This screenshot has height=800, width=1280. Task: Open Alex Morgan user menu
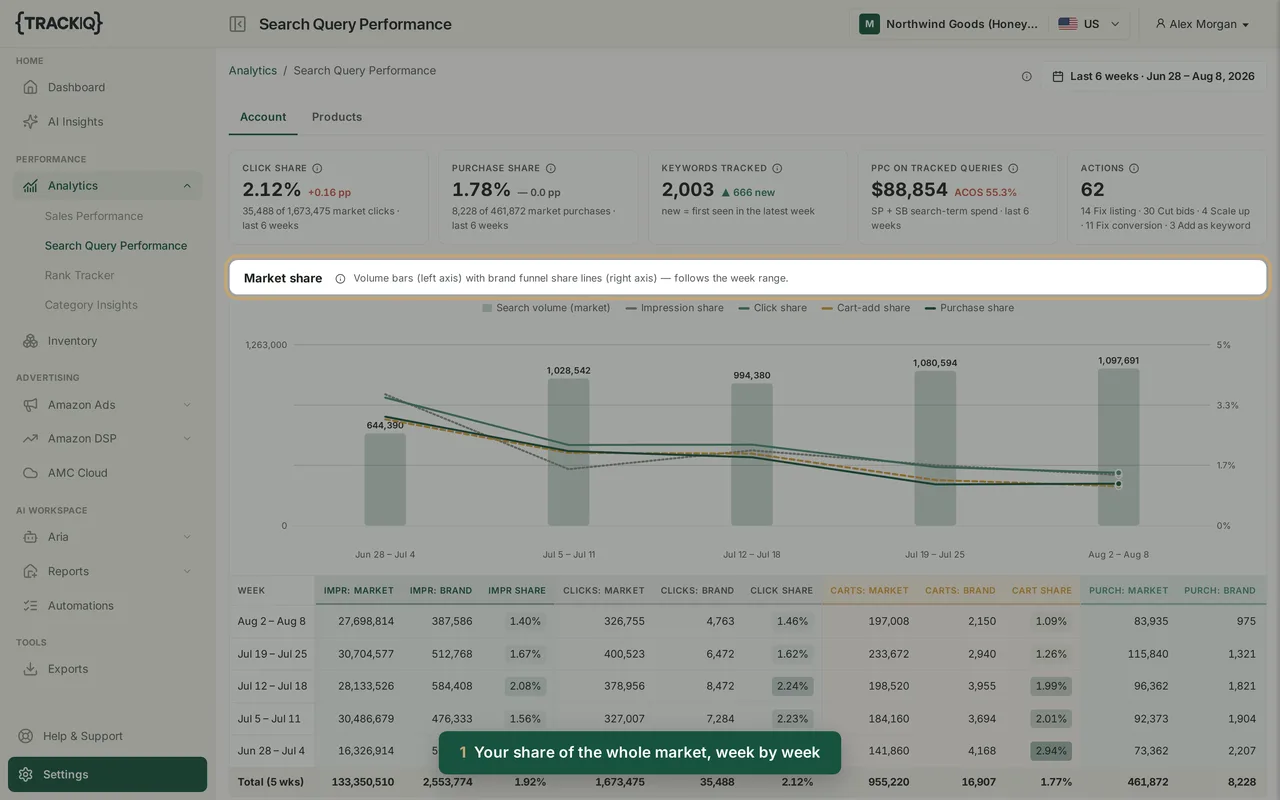tap(1202, 24)
